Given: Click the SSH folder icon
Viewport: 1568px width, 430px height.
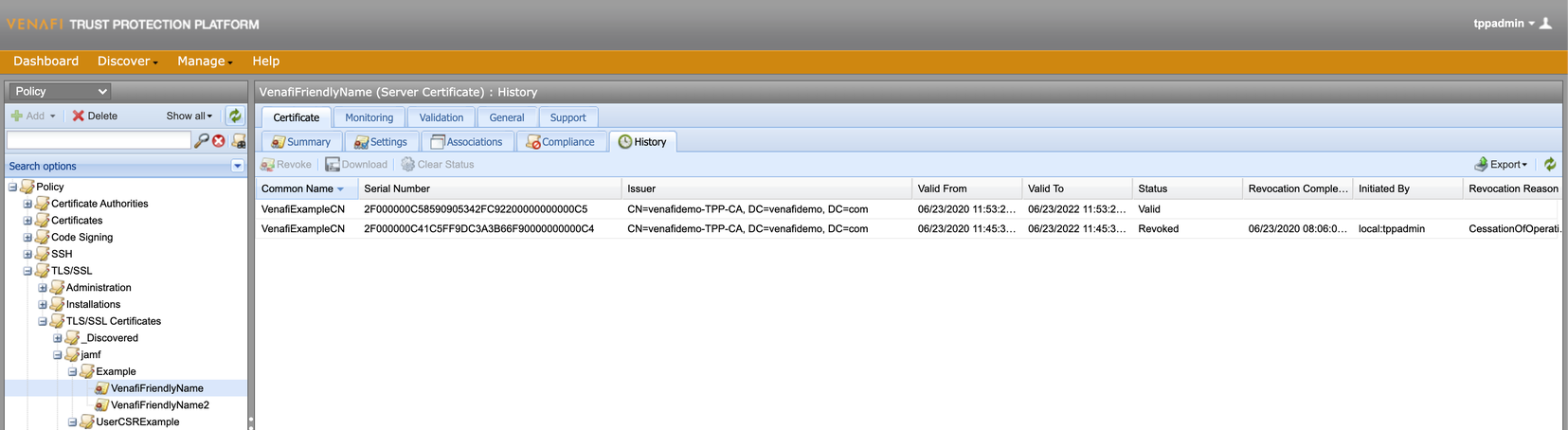Looking at the screenshot, I should [x=42, y=254].
